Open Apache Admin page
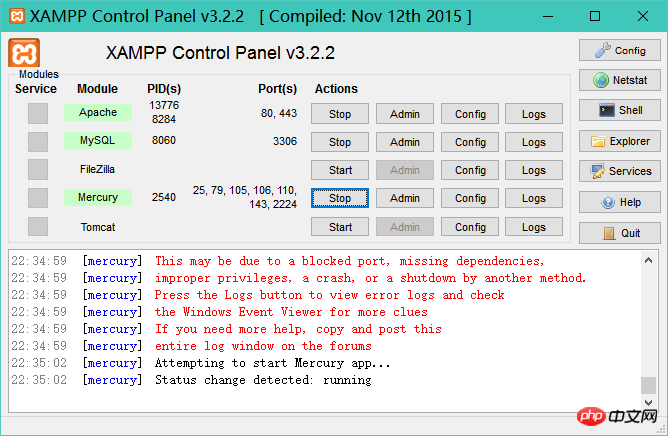The height and width of the screenshot is (436, 668). (405, 114)
